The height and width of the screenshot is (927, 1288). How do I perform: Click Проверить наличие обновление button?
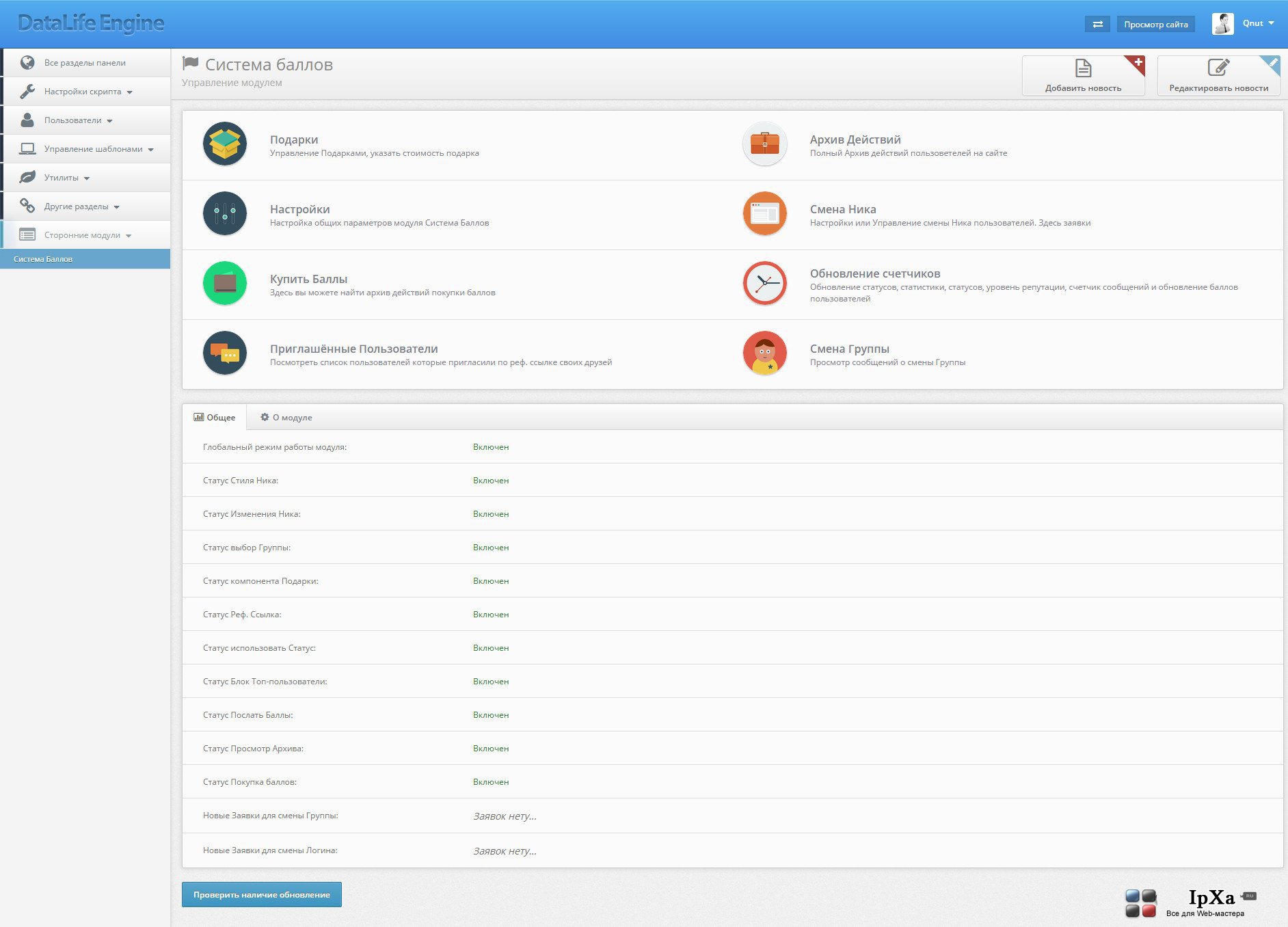click(262, 894)
